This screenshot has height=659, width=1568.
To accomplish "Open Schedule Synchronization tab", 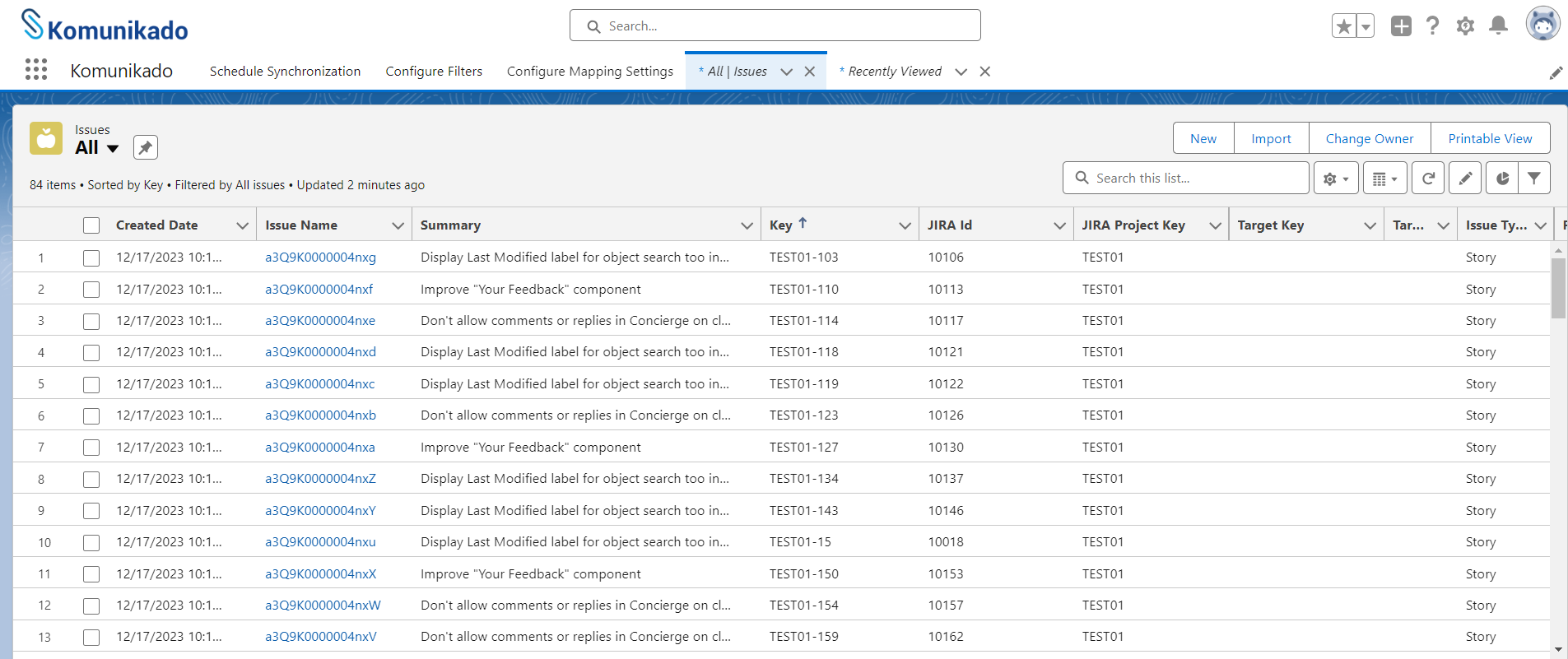I will pos(285,72).
